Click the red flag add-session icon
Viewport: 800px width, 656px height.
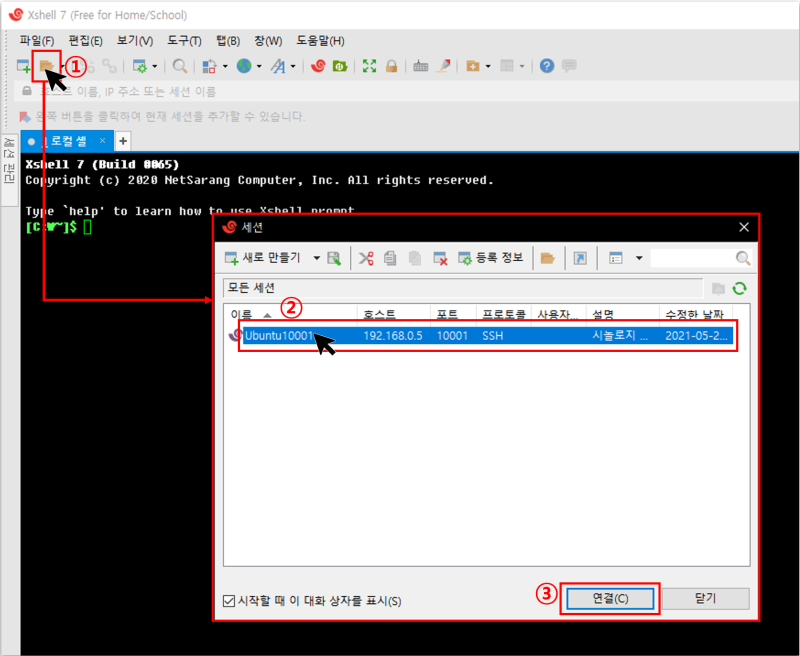tap(24, 117)
